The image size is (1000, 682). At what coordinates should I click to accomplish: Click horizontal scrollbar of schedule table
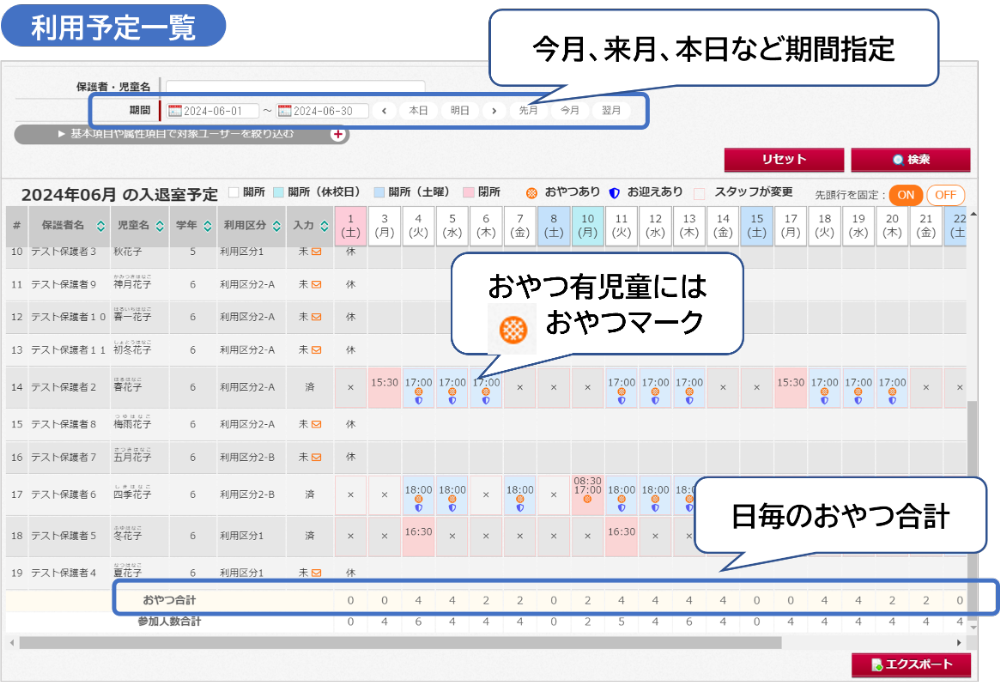[400, 642]
